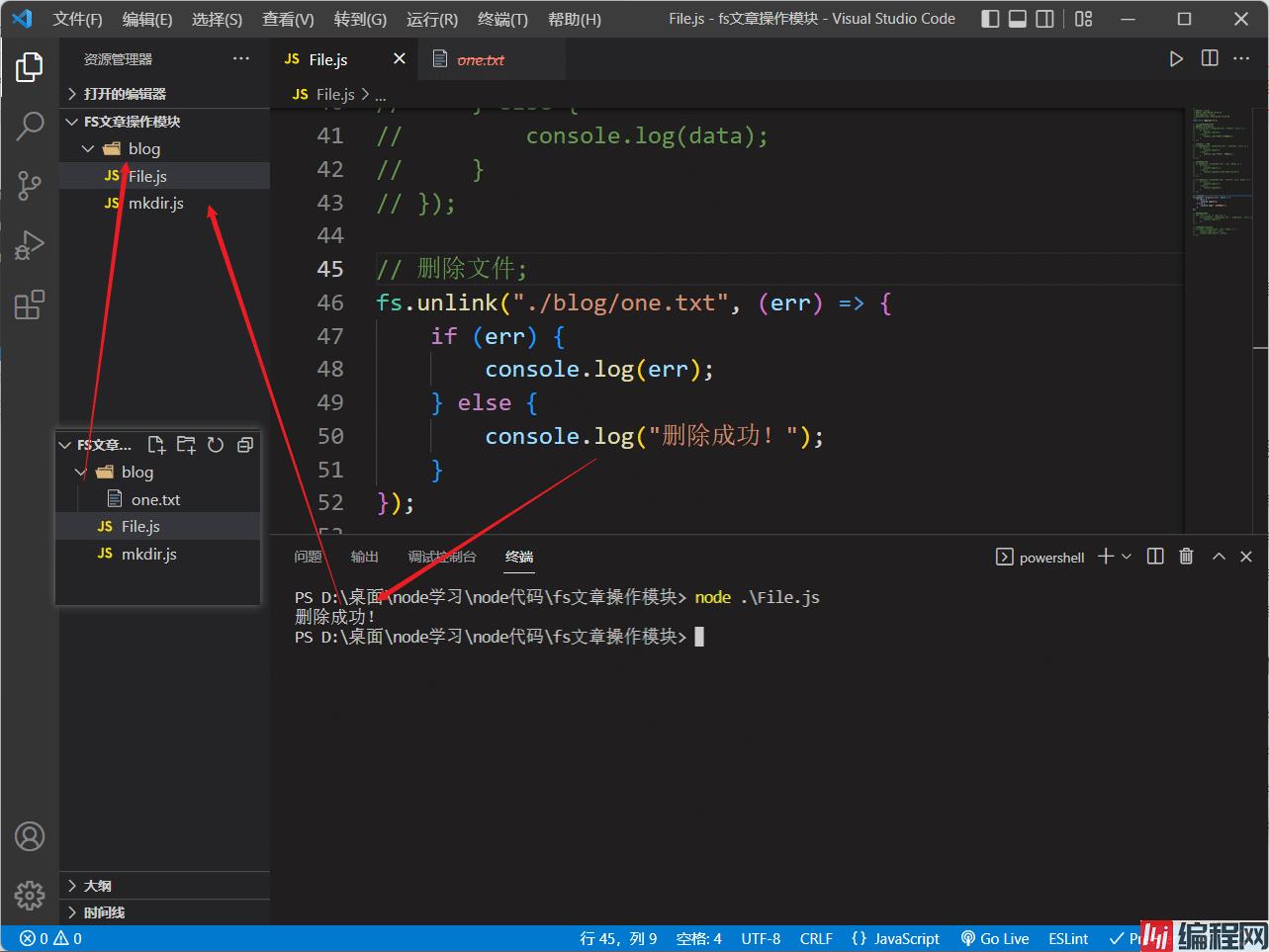This screenshot has width=1269, height=952.
Task: Change end of line sequence CRLF
Action: pyautogui.click(x=816, y=939)
